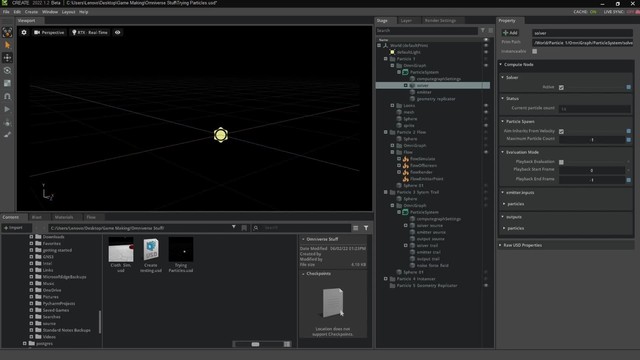Toggle visibility of Looks folder
This screenshot has width=640, height=360.
tap(486, 105)
